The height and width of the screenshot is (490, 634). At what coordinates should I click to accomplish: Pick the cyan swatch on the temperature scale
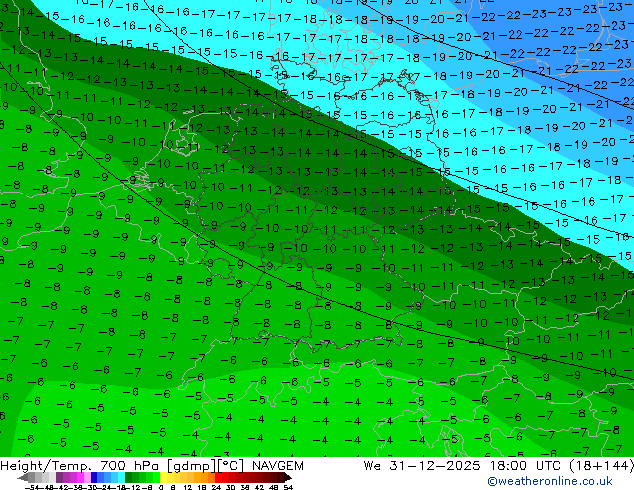[x=121, y=477]
